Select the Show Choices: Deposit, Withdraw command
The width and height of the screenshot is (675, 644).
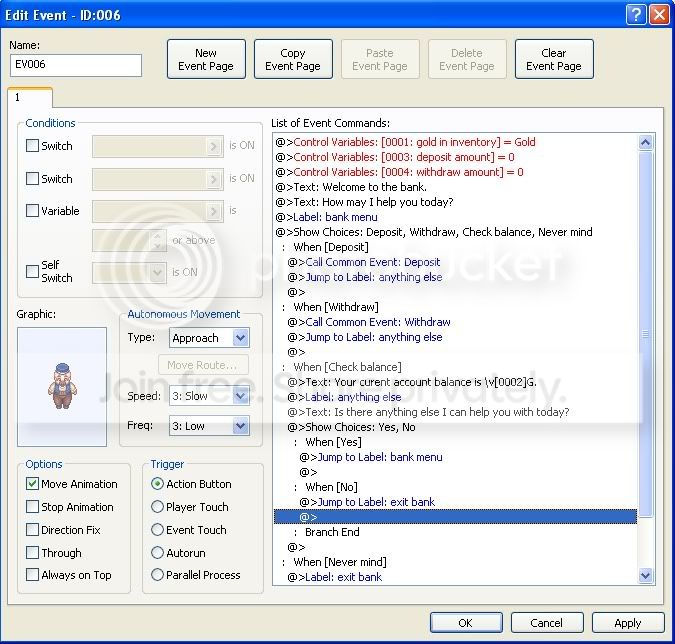(x=440, y=232)
